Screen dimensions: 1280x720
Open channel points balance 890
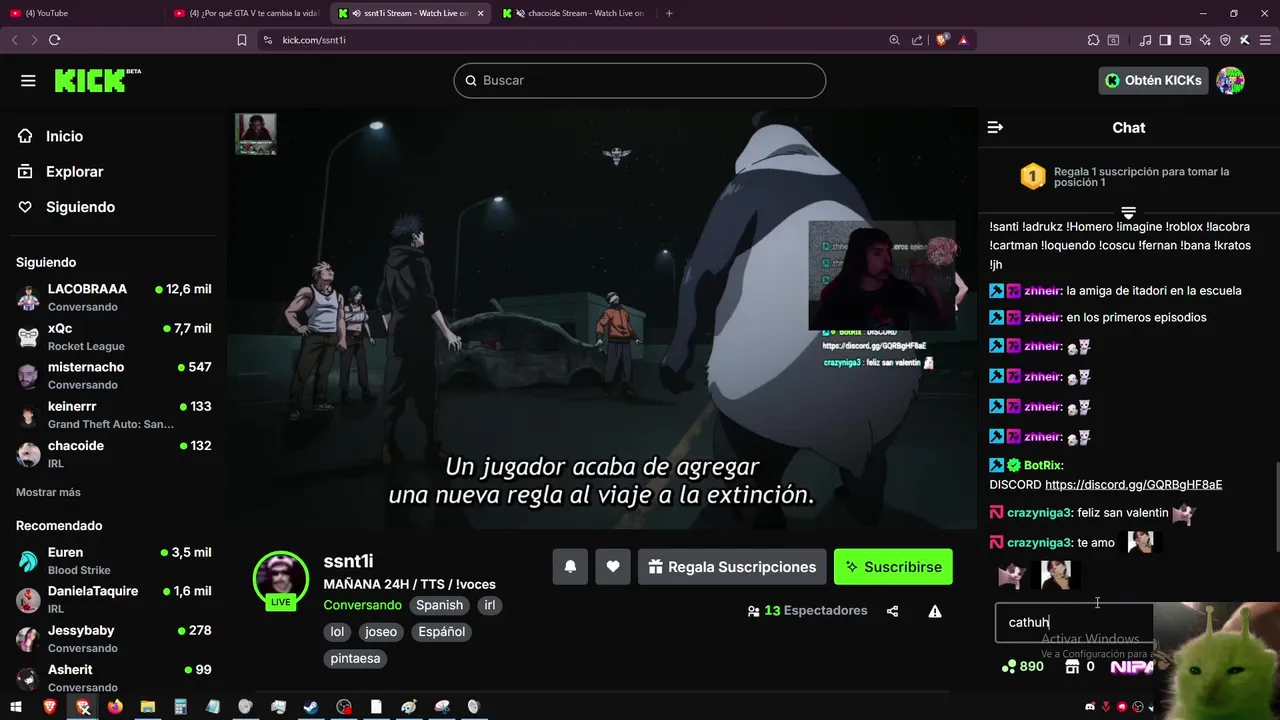pyautogui.click(x=1022, y=667)
